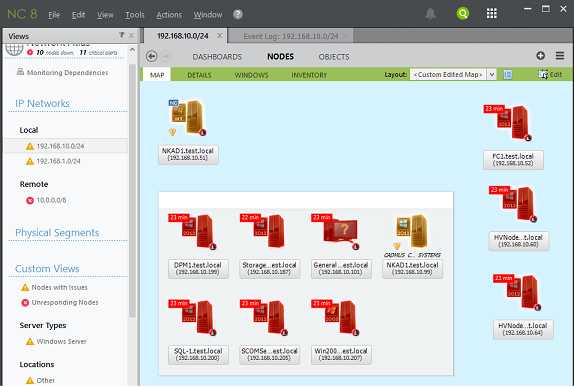Open the OBJECTS section

pos(334,57)
